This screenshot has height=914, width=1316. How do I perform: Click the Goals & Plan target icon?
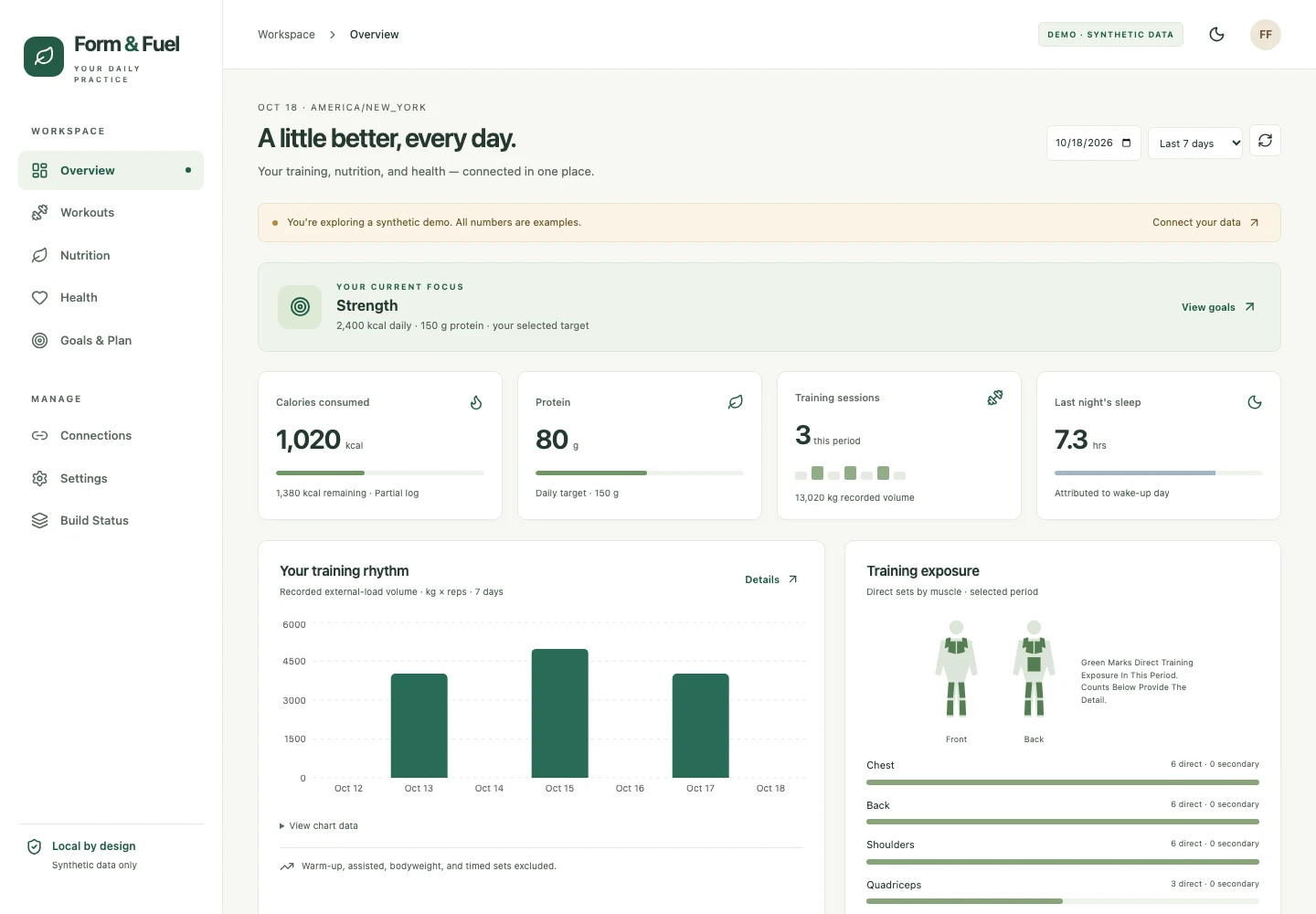(x=39, y=341)
